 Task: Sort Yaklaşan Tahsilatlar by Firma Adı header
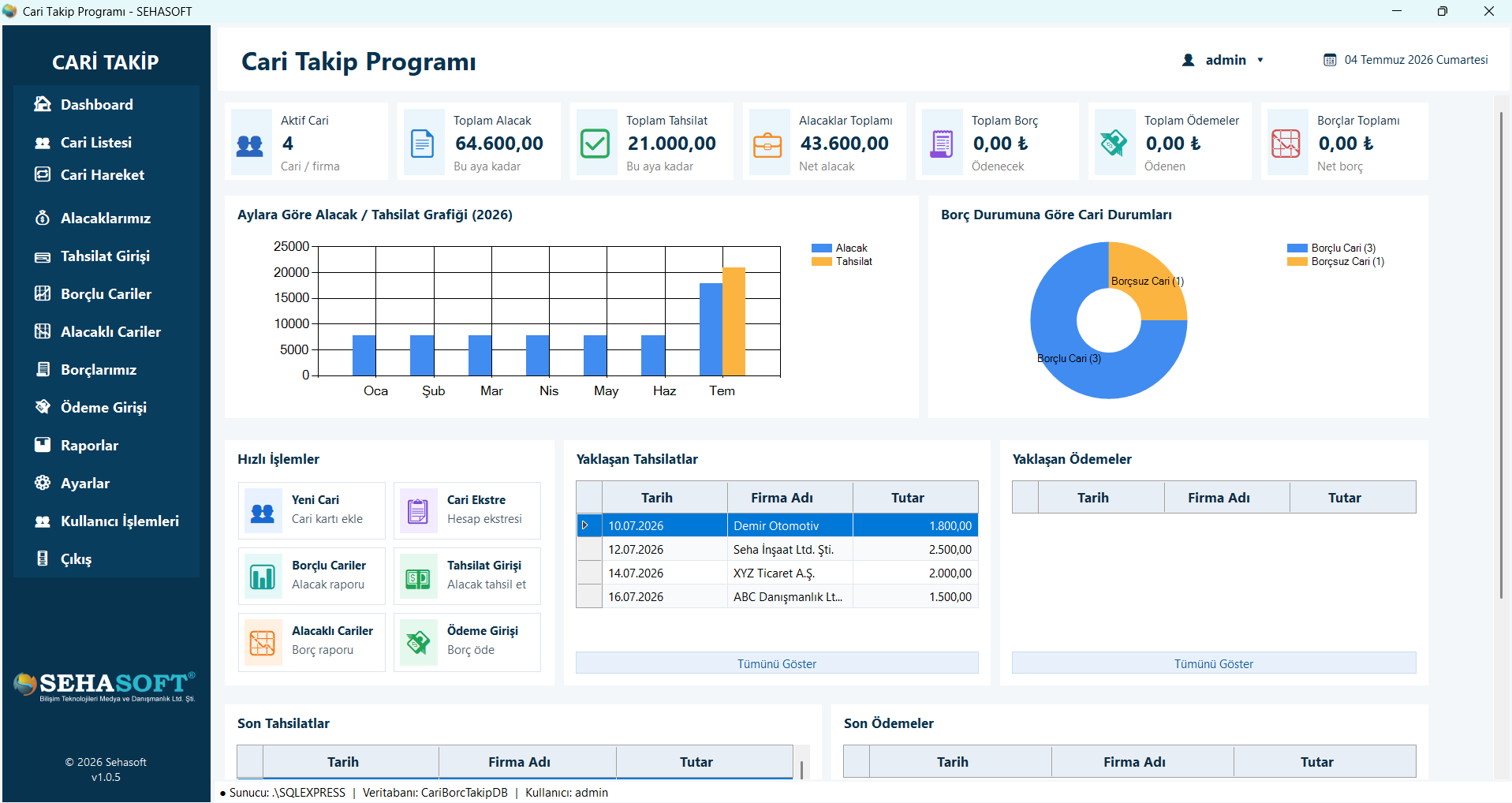[790, 497]
